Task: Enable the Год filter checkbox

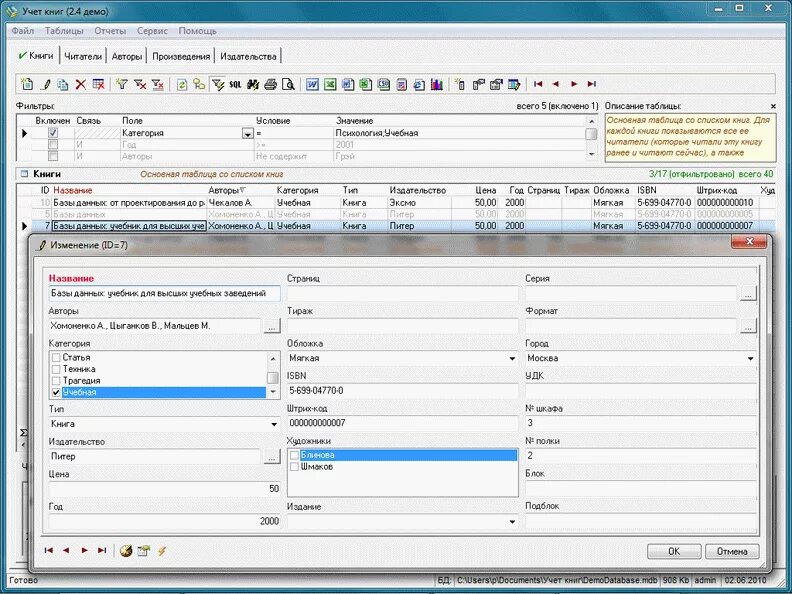Action: 53,144
